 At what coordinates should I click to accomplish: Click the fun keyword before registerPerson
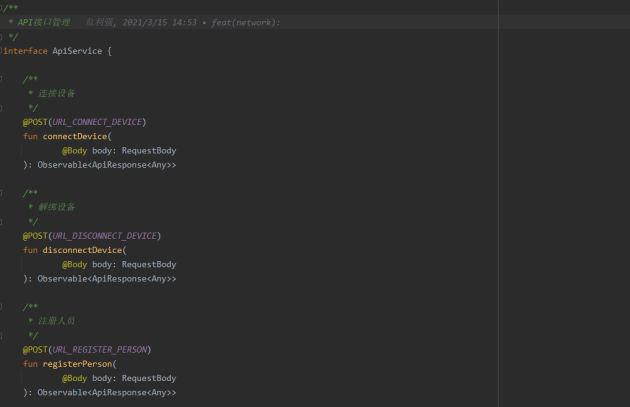pos(30,364)
